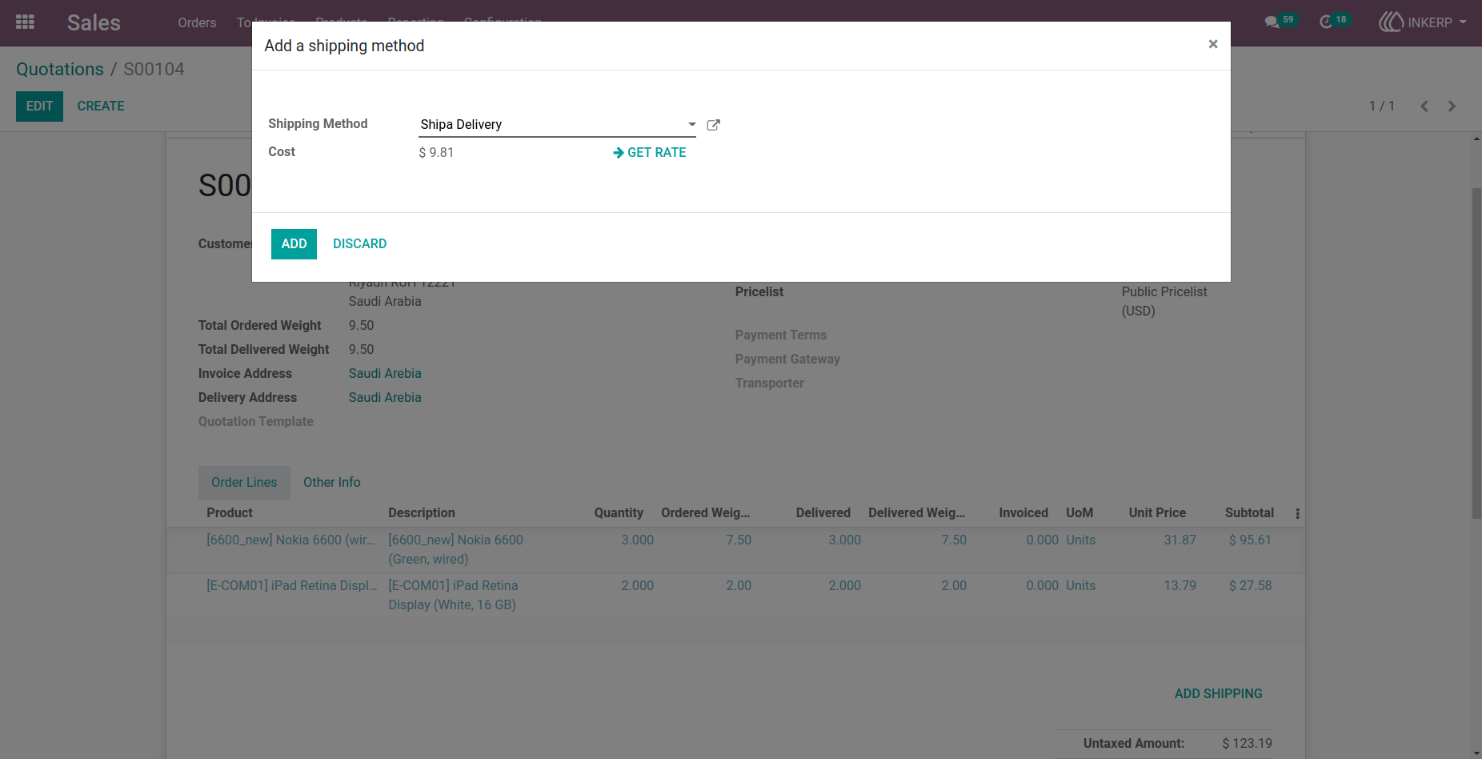Image resolution: width=1482 pixels, height=759 pixels.
Task: Click the ADD SHIPPING link
Action: tap(1218, 694)
